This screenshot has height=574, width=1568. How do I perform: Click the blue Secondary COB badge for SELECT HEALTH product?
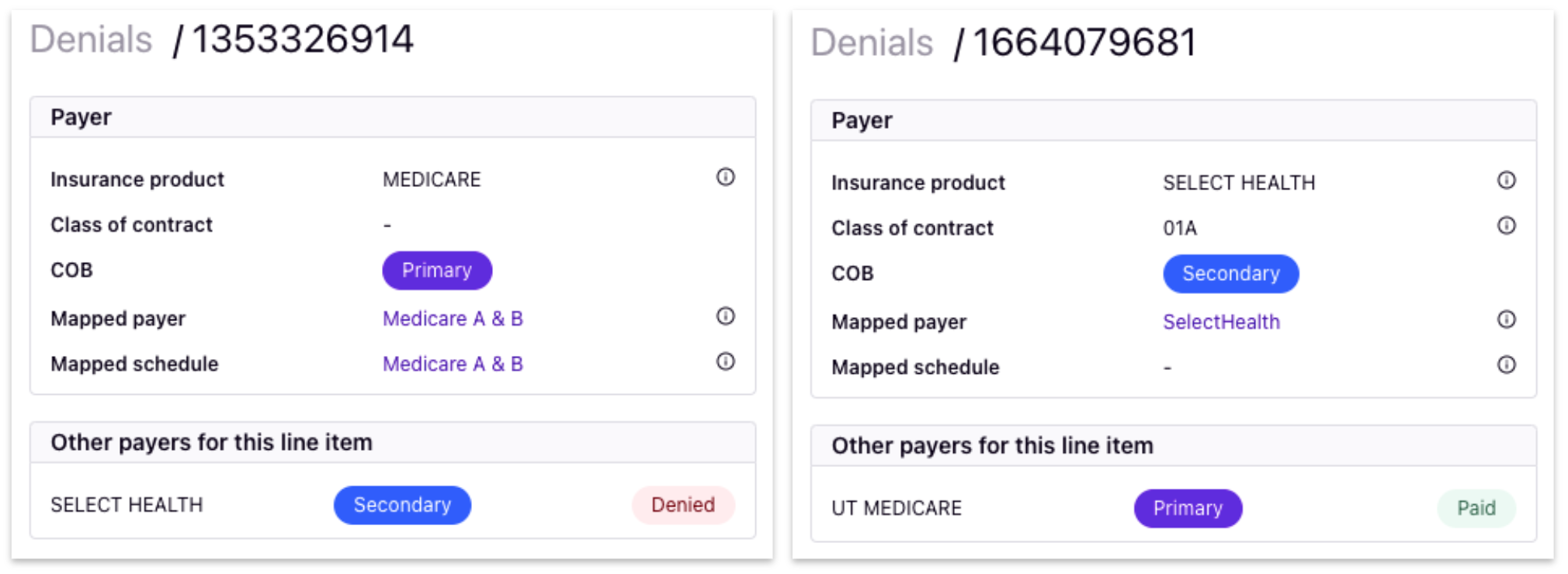pyautogui.click(x=1230, y=274)
